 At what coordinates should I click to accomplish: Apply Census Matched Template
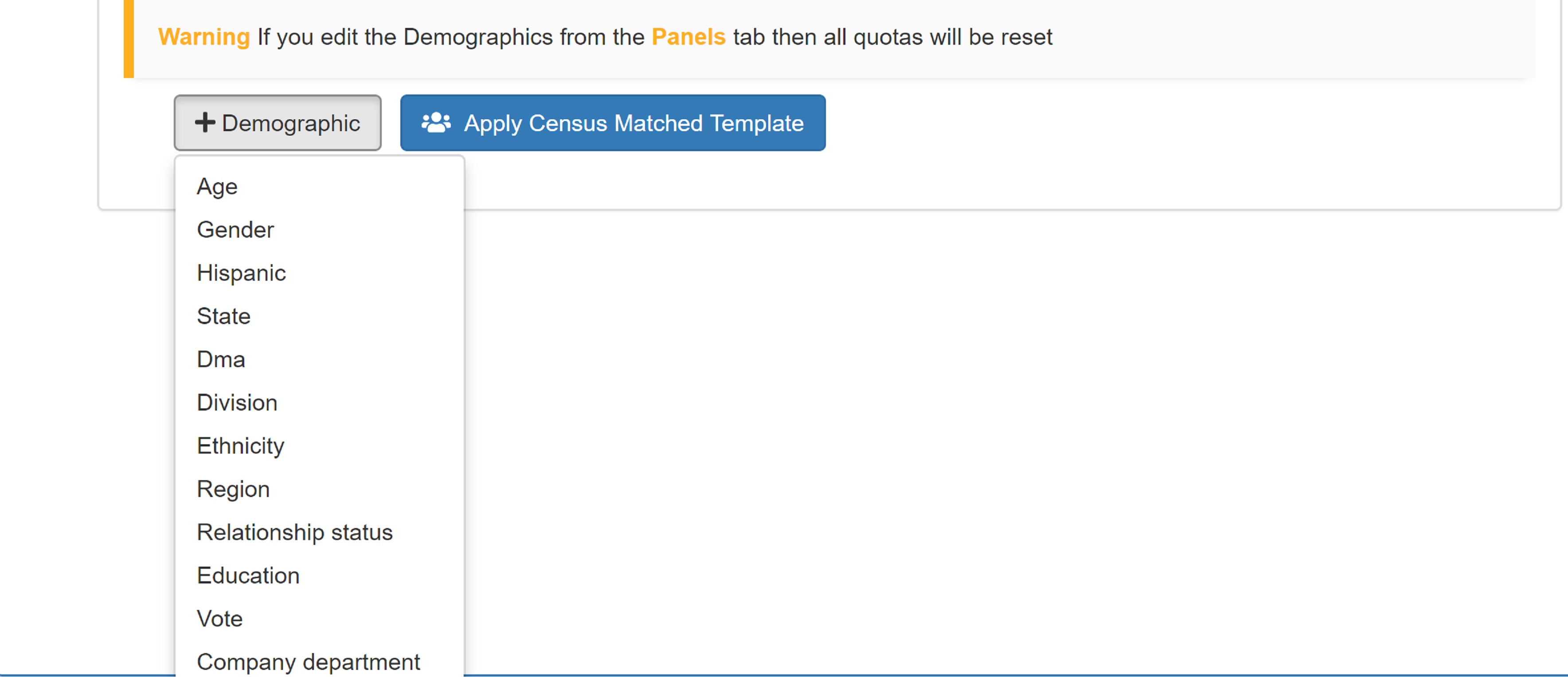click(x=612, y=122)
